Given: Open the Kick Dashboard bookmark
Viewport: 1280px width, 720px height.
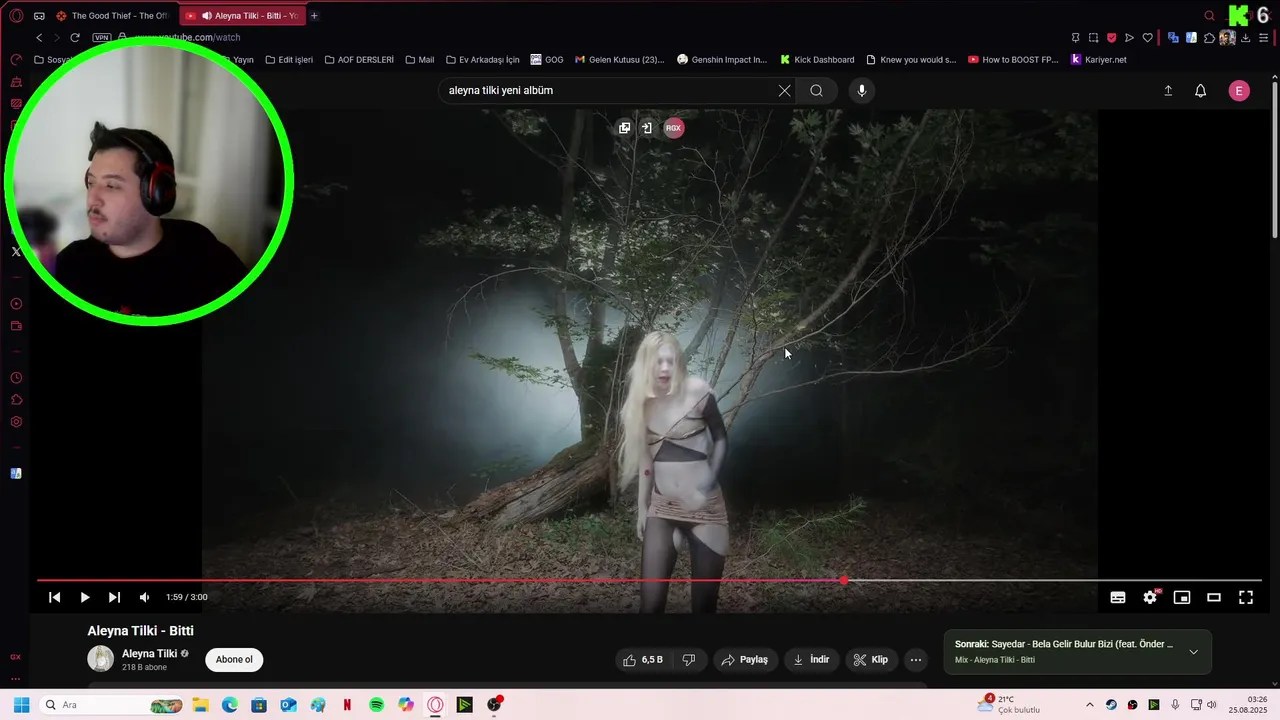Looking at the screenshot, I should pyautogui.click(x=817, y=60).
